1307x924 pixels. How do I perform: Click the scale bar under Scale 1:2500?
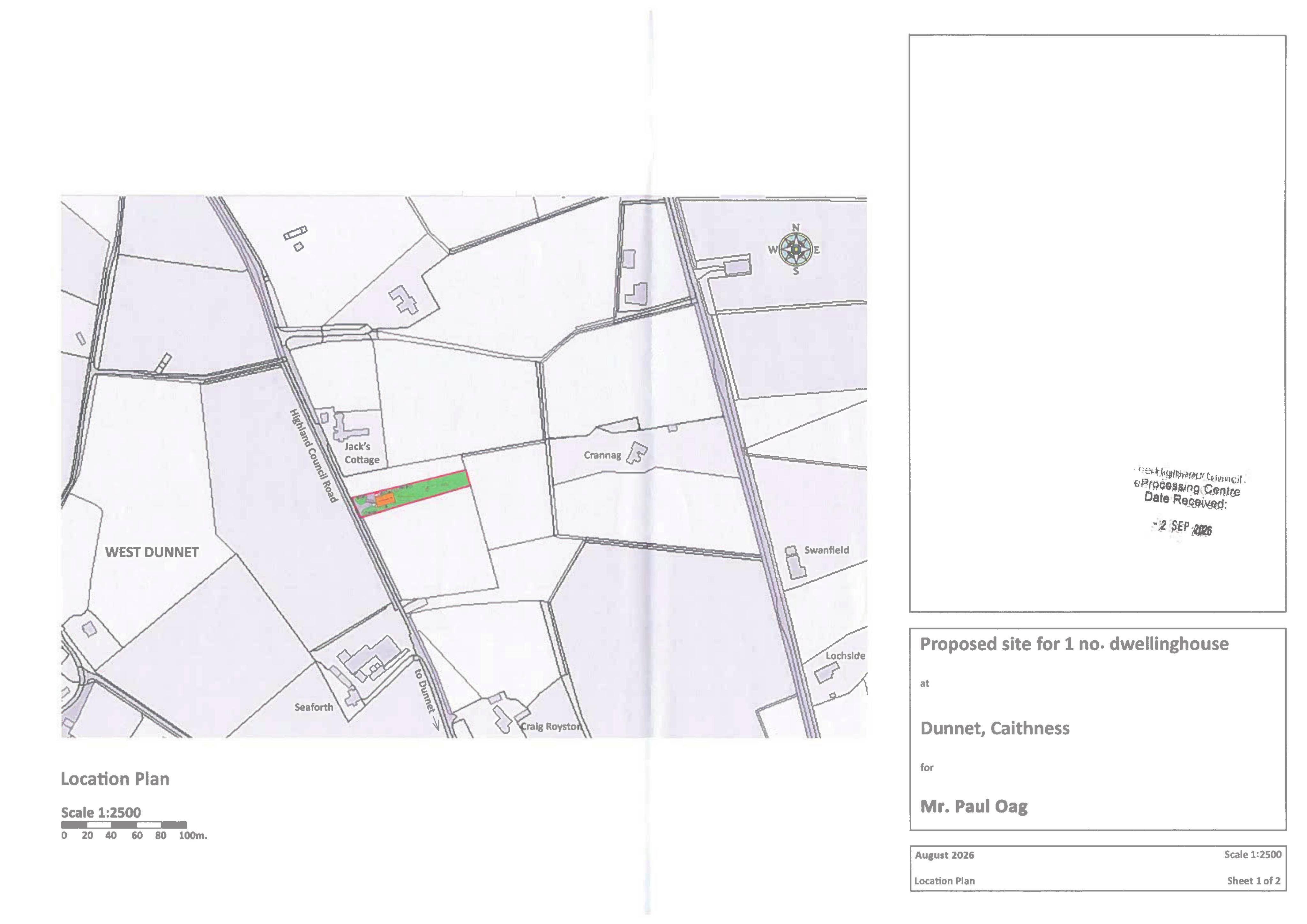[x=124, y=824]
